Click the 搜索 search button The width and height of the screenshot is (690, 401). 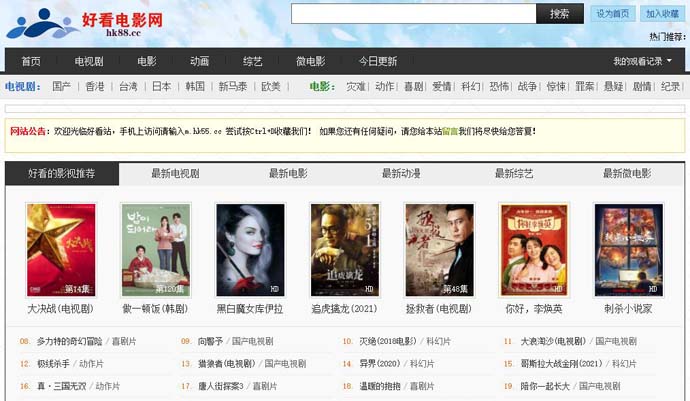tap(560, 14)
